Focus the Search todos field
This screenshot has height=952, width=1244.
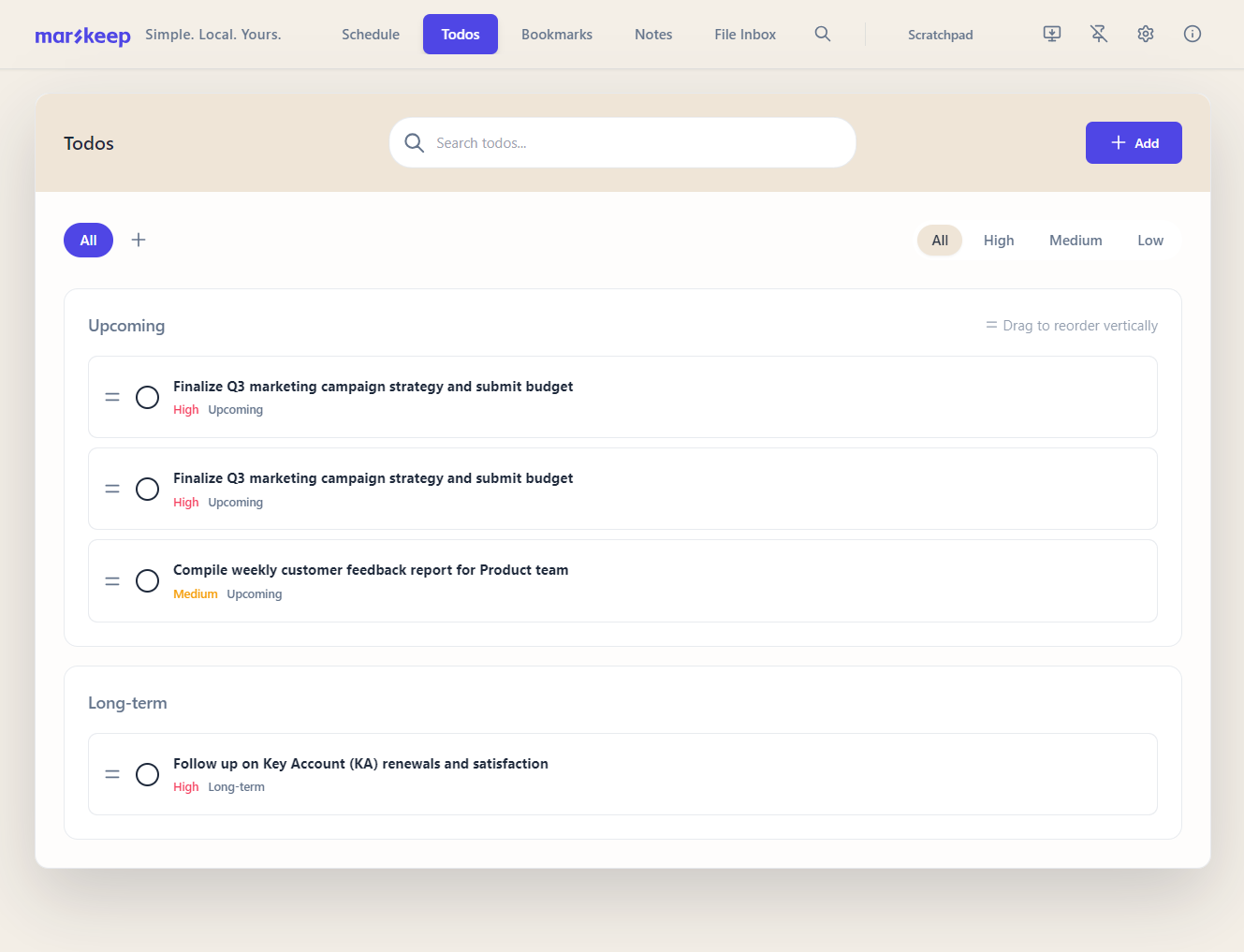coord(622,142)
